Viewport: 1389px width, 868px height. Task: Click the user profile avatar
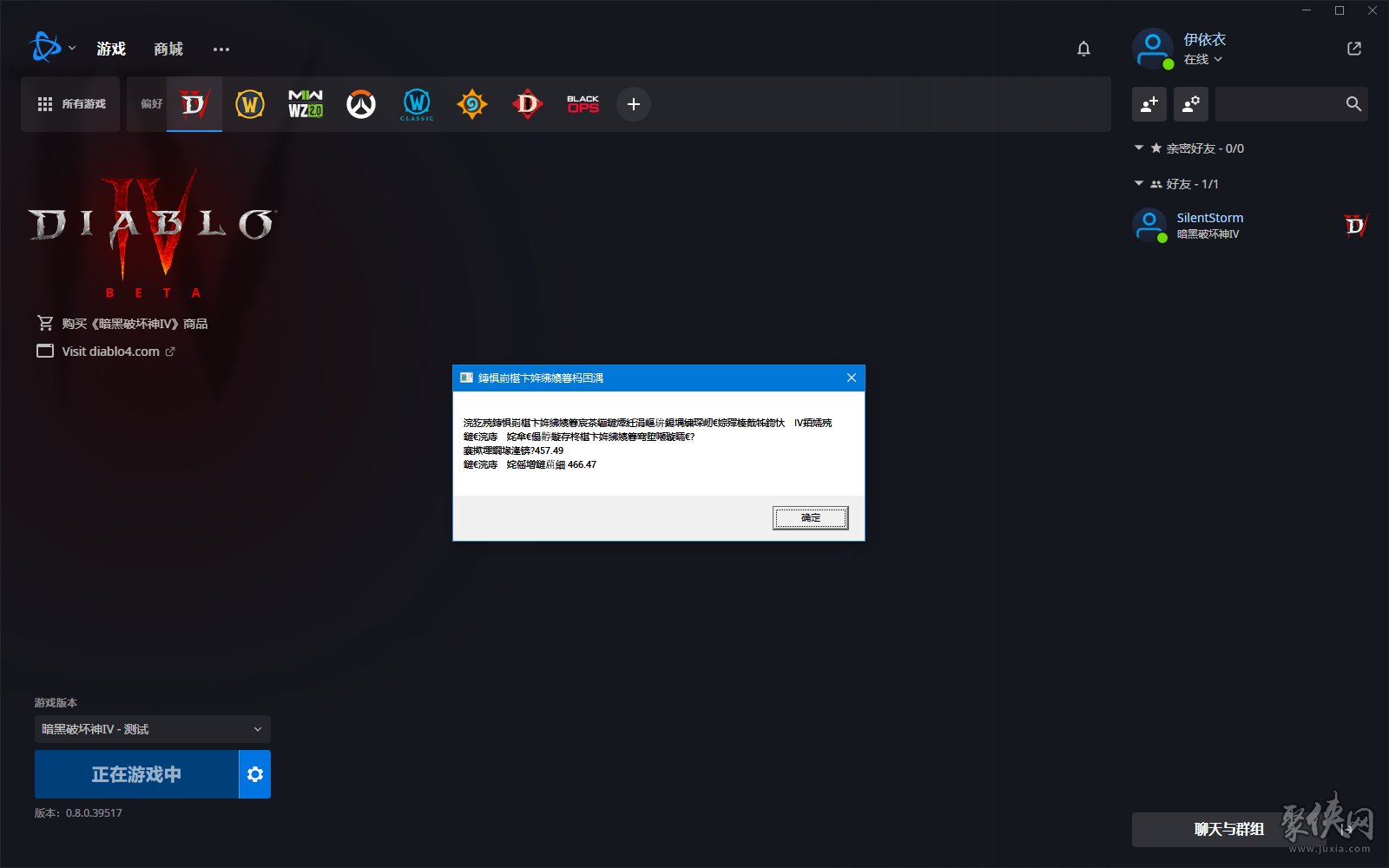1153,49
